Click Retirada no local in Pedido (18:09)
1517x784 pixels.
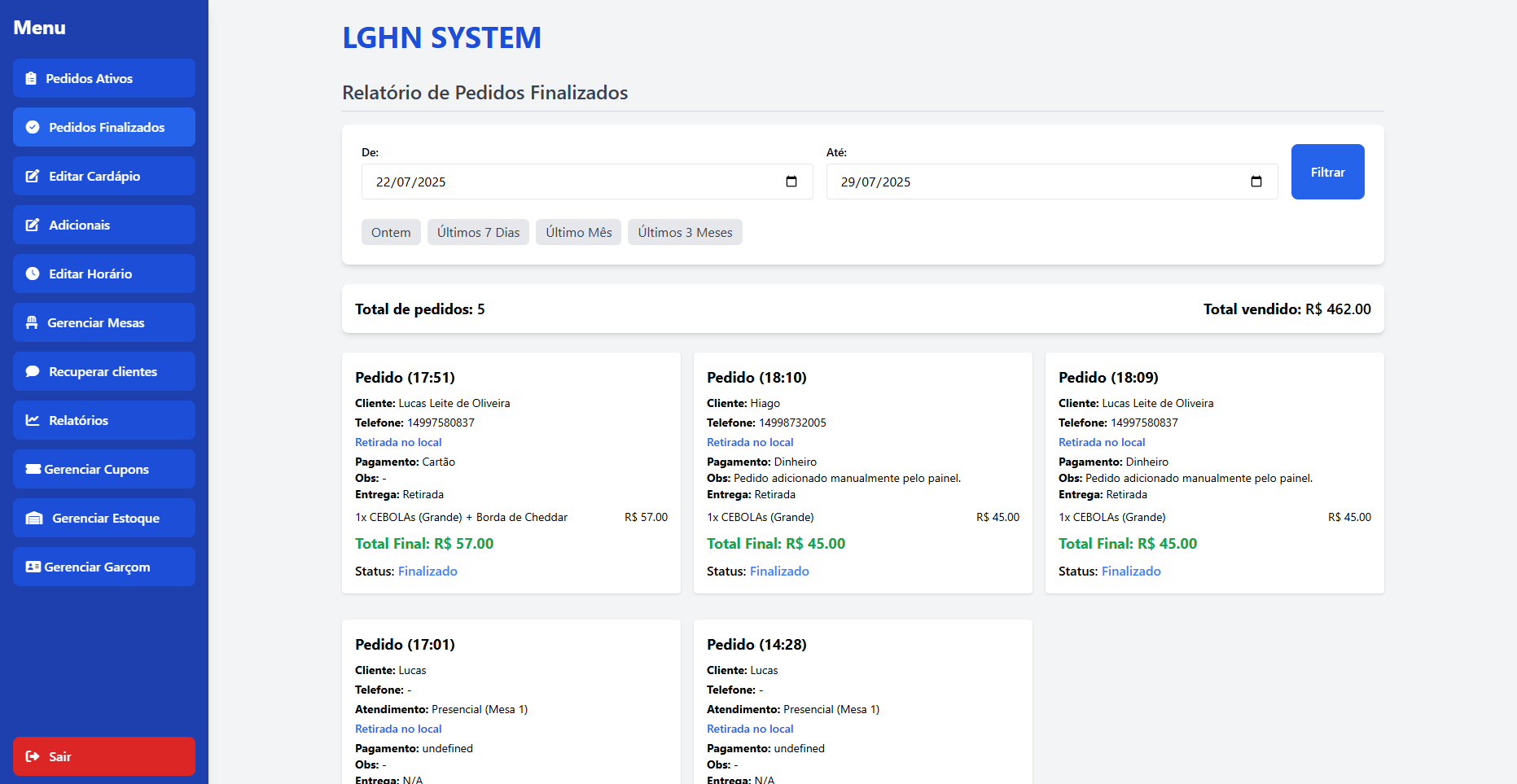(1102, 442)
